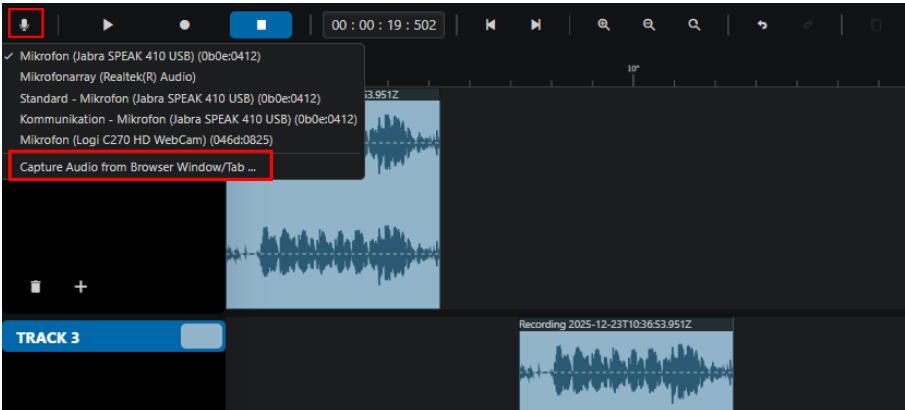Click the timecode display field
The width and height of the screenshot is (905, 410).
384,25
